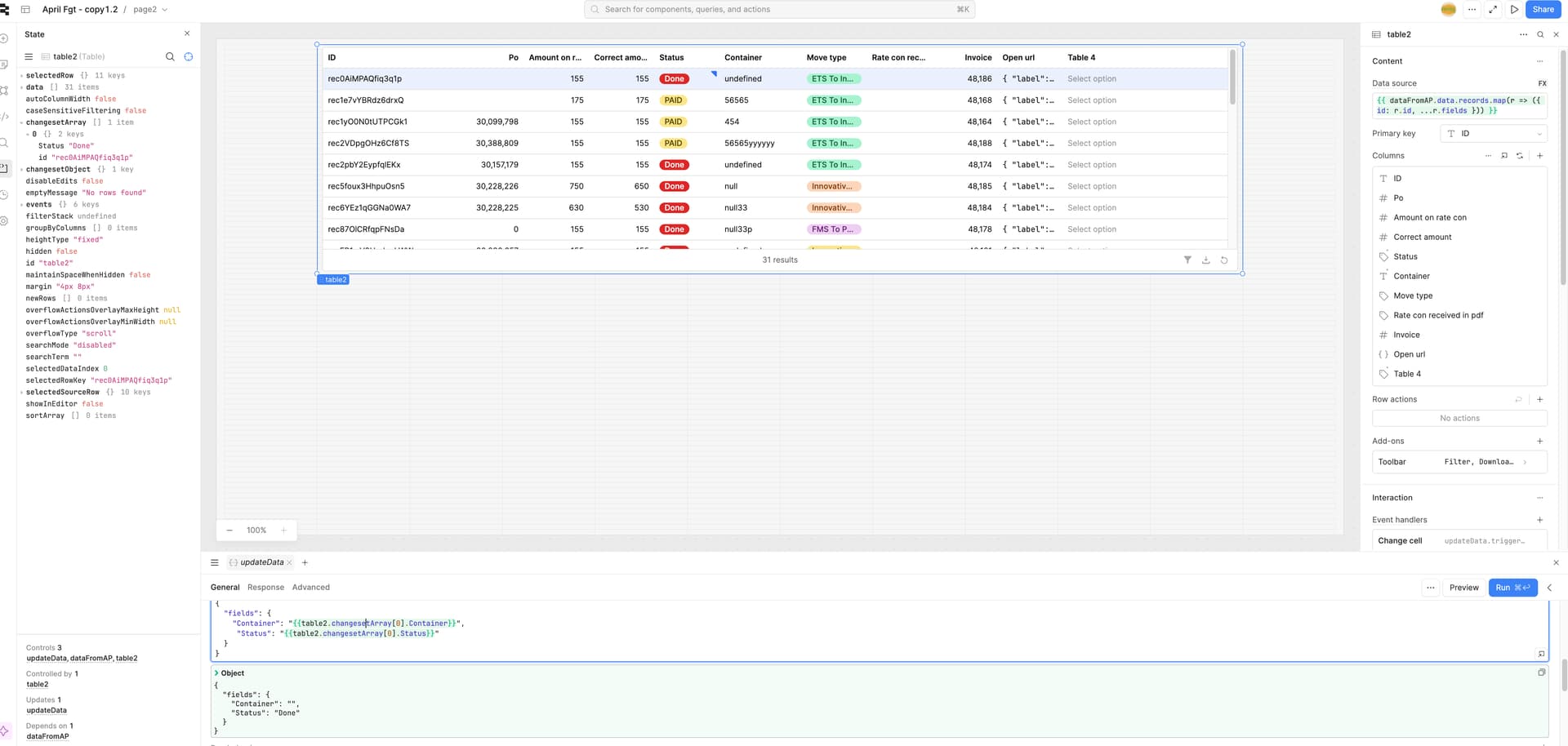Screen dimensions: 1568x746
Task: Select table row rec2VDpgOHz6Cf8TS
Action: pyautogui.click(x=774, y=143)
